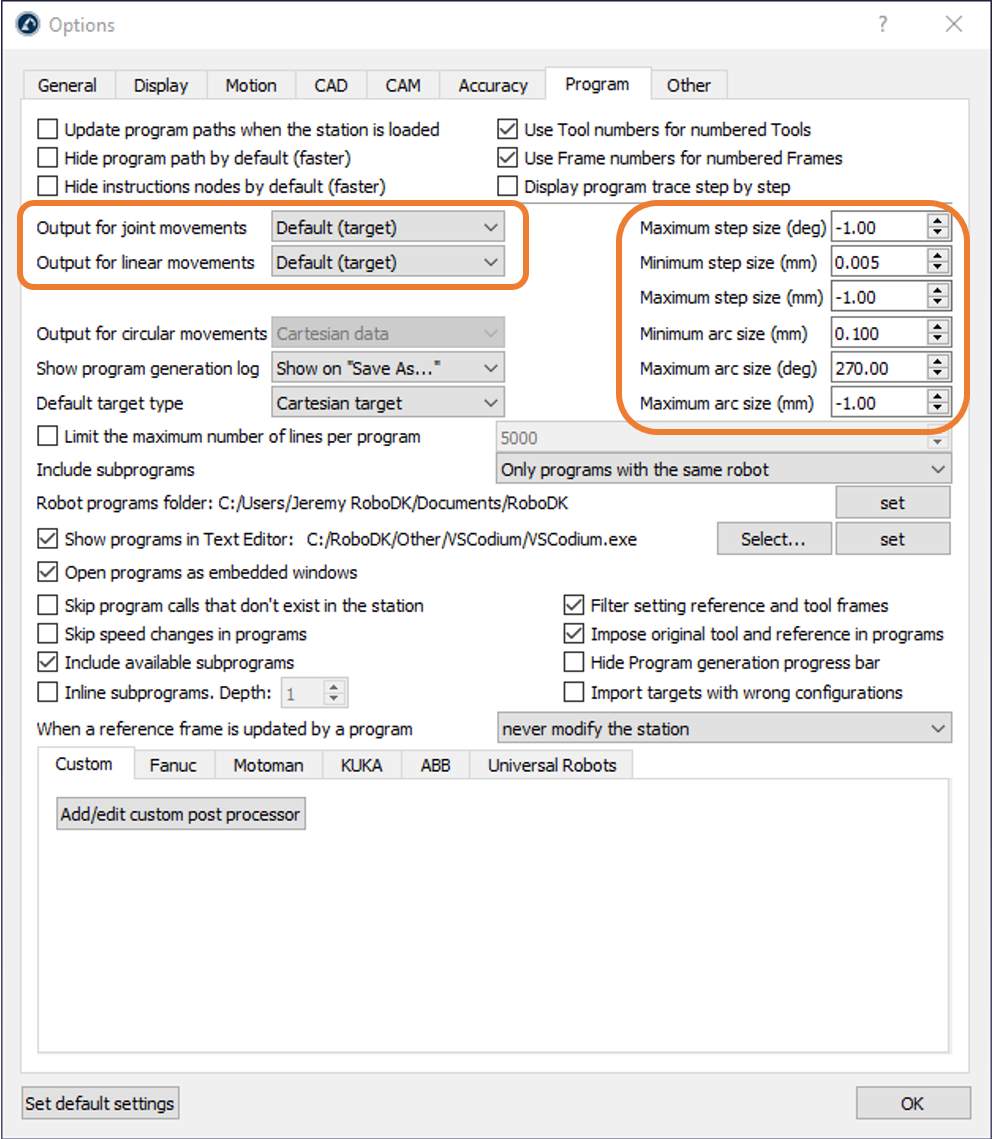Open Output for linear movements dropdown
The width and height of the screenshot is (994, 1139).
388,262
